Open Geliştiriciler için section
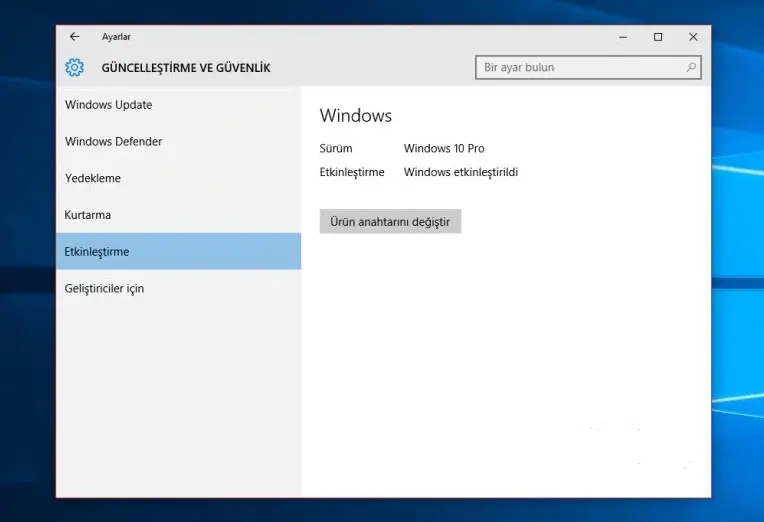 tap(178, 289)
